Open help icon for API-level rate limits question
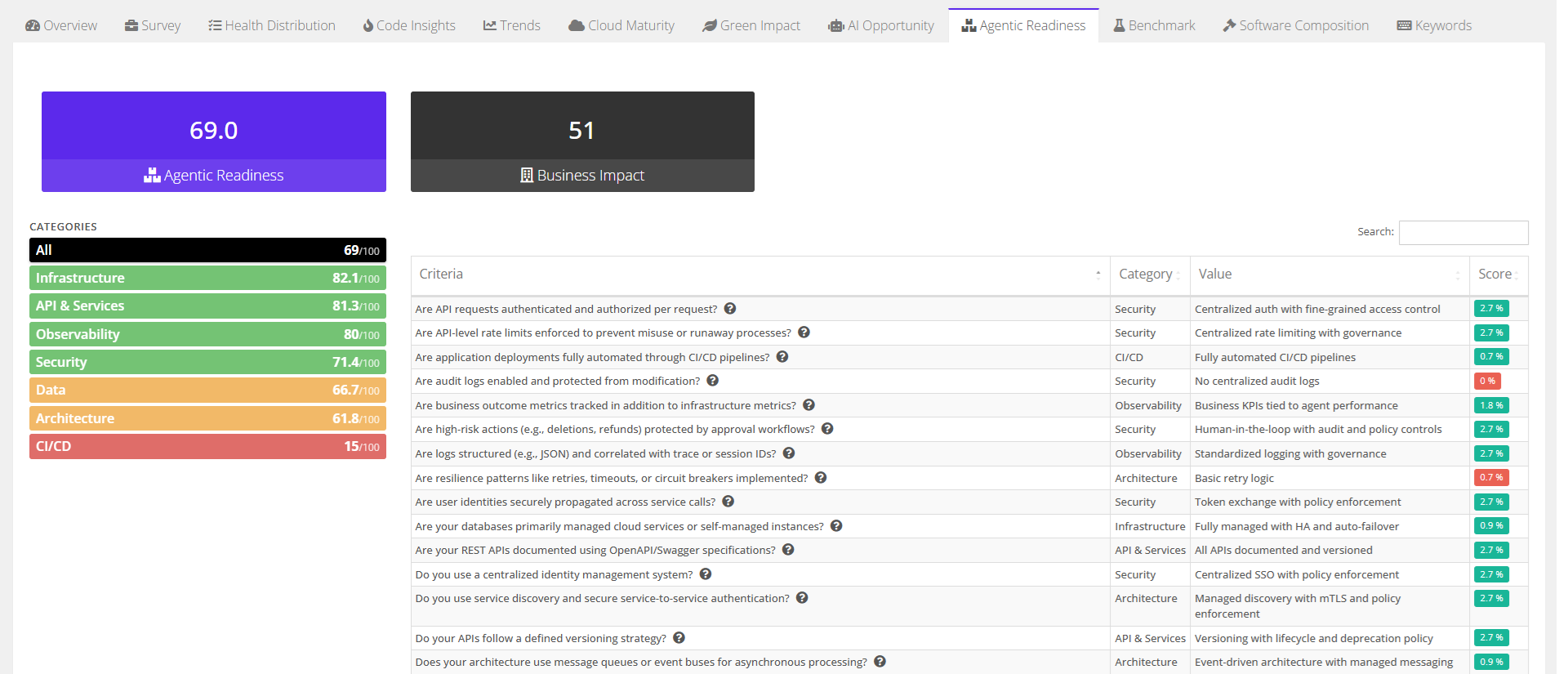Screen dimensions: 1568x674 (804, 333)
